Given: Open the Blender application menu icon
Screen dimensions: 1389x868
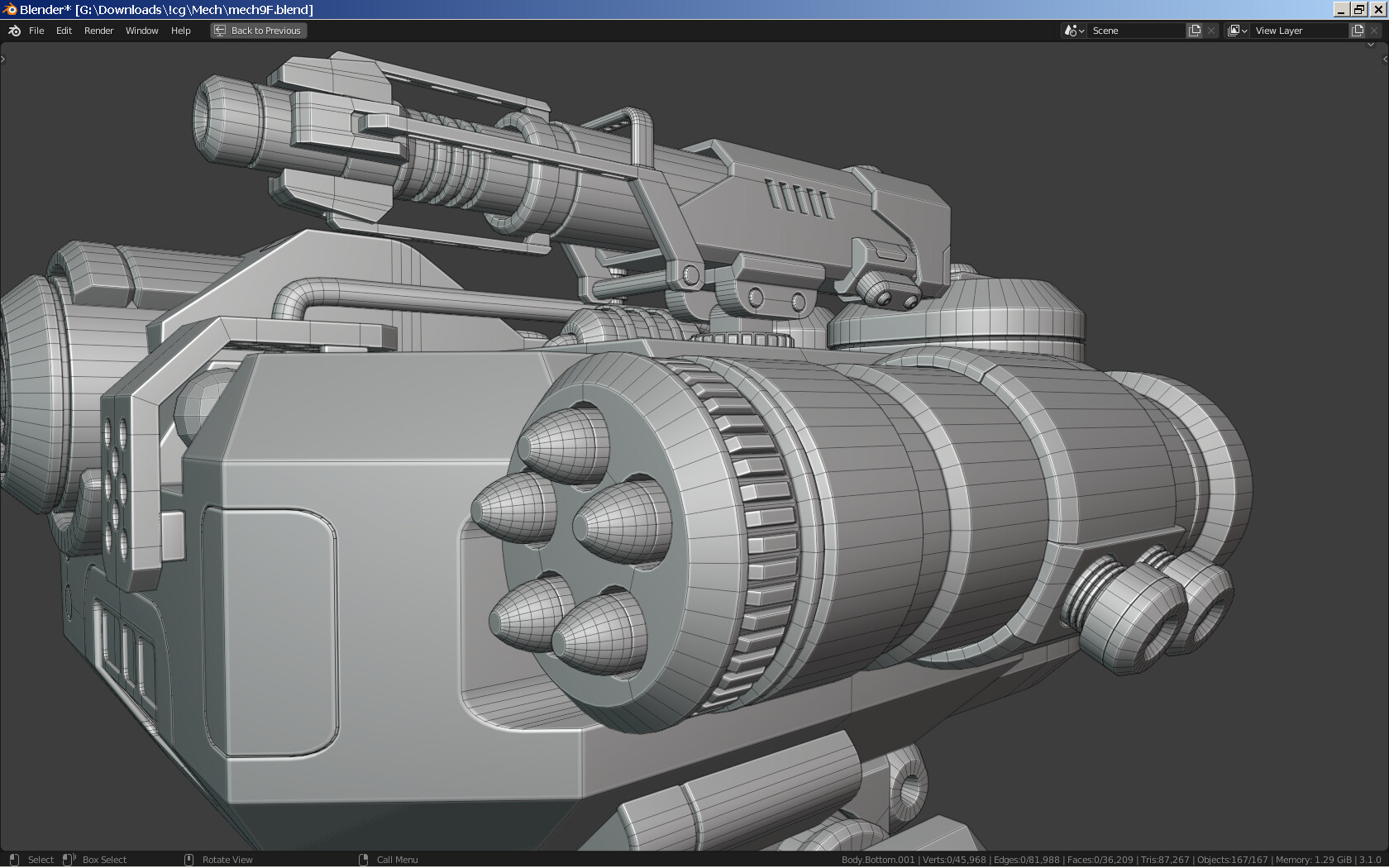Looking at the screenshot, I should [13, 31].
